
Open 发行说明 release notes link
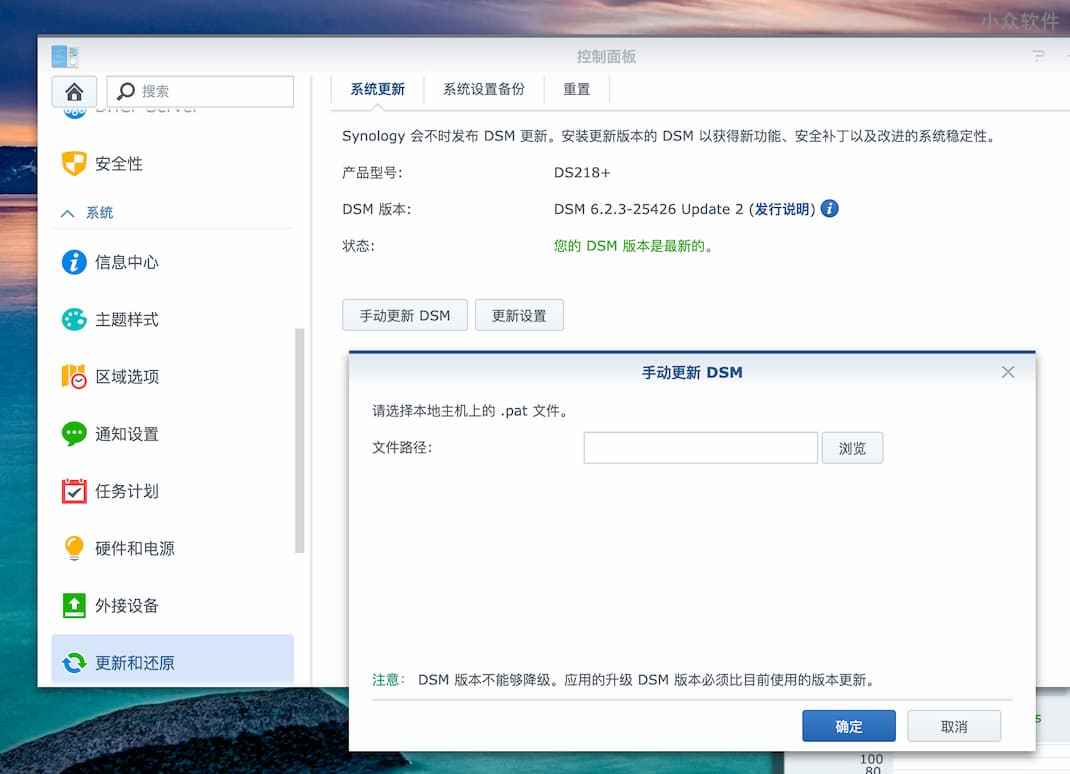(782, 209)
